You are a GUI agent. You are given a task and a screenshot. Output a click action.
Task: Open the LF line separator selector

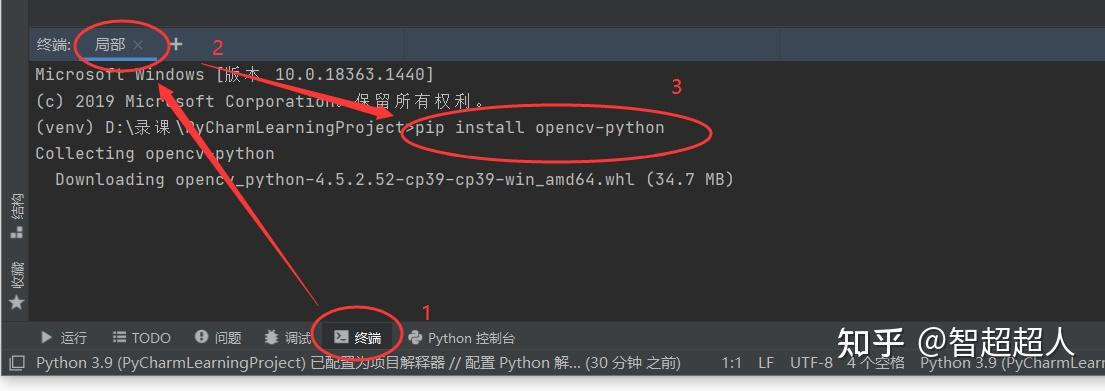tap(766, 363)
